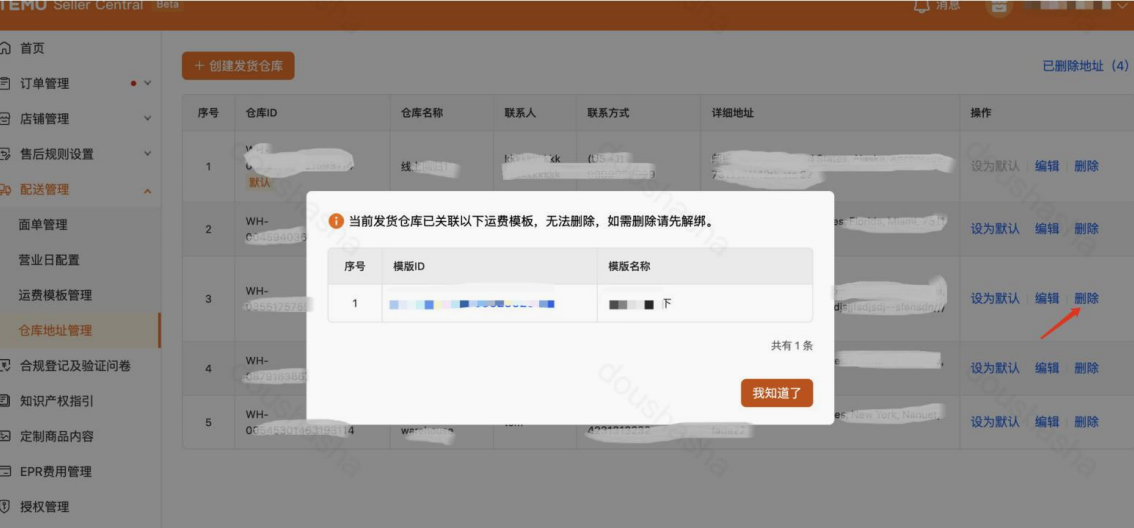Click 创建发货仓库 button
The width and height of the screenshot is (1134, 528).
[238, 66]
